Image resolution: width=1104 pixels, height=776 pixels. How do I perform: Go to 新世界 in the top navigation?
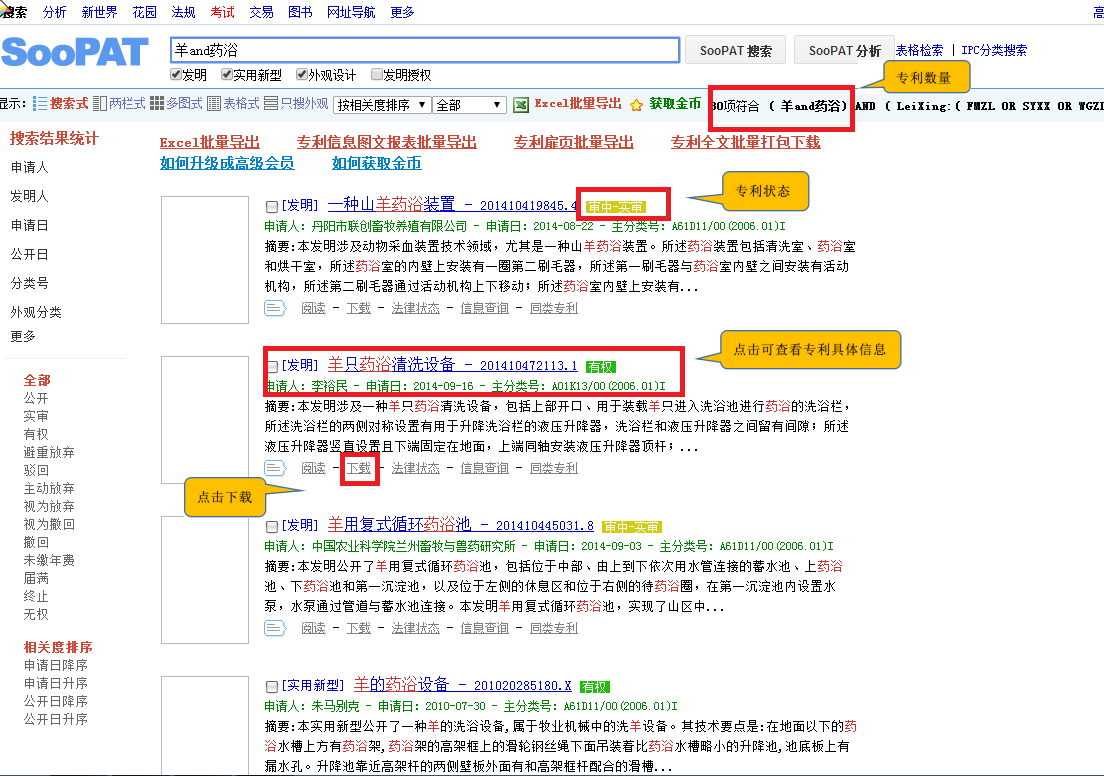point(99,12)
